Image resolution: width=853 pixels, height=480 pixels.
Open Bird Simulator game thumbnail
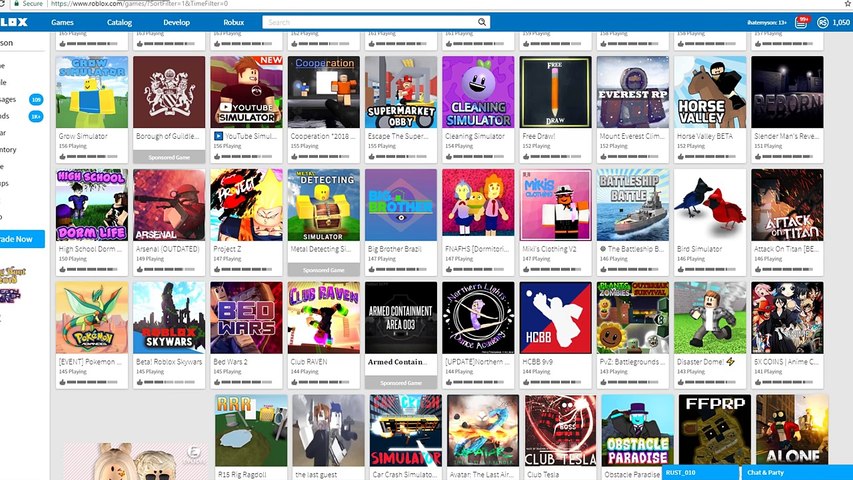[710, 205]
